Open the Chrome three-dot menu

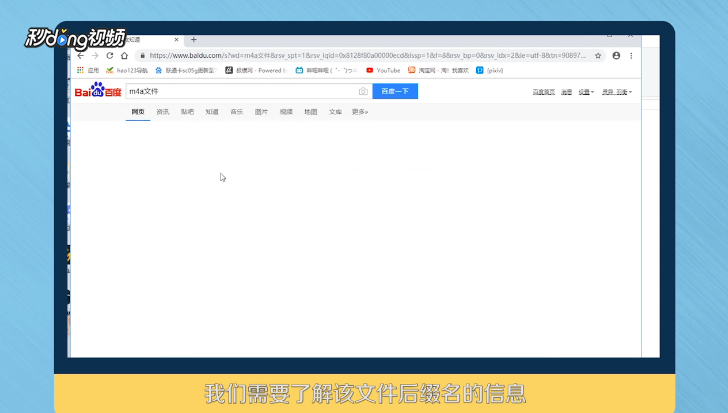[x=631, y=56]
